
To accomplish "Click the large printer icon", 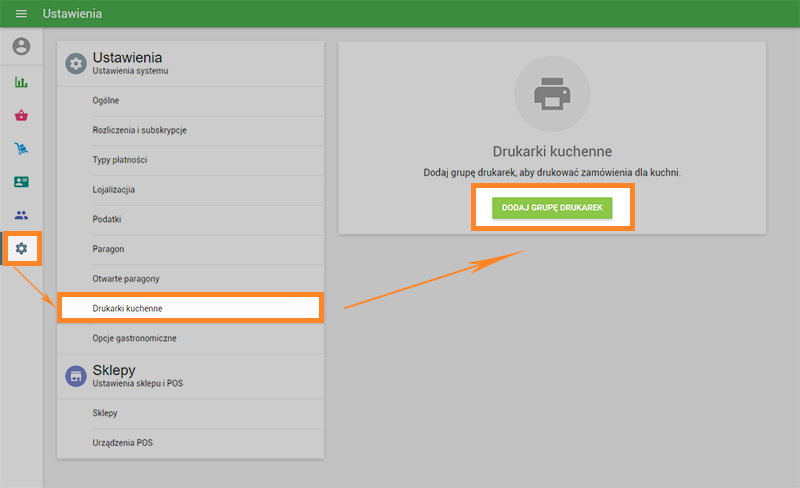I will click(x=552, y=94).
